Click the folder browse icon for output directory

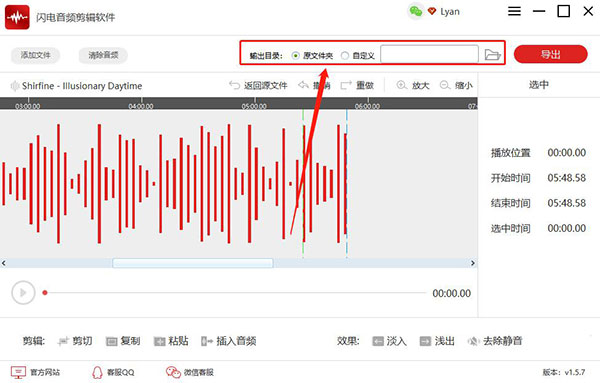[492, 55]
